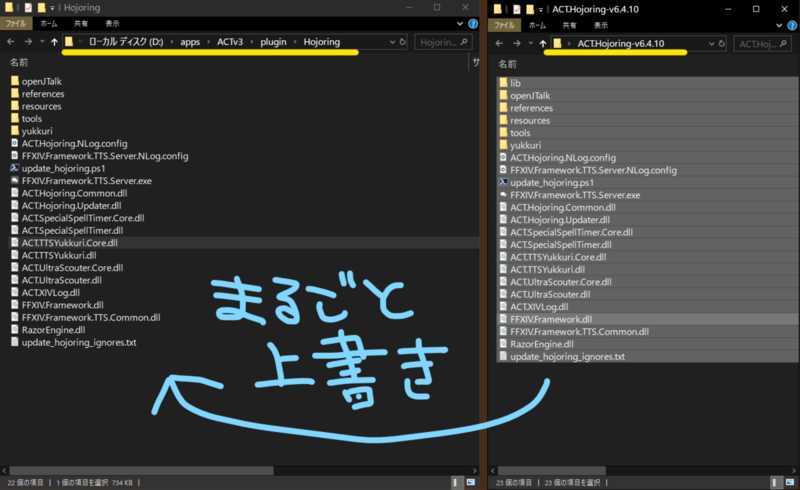Go forward in ACT.Hojoring-v6.4.10 window
The width and height of the screenshot is (800, 490).
pos(517,43)
